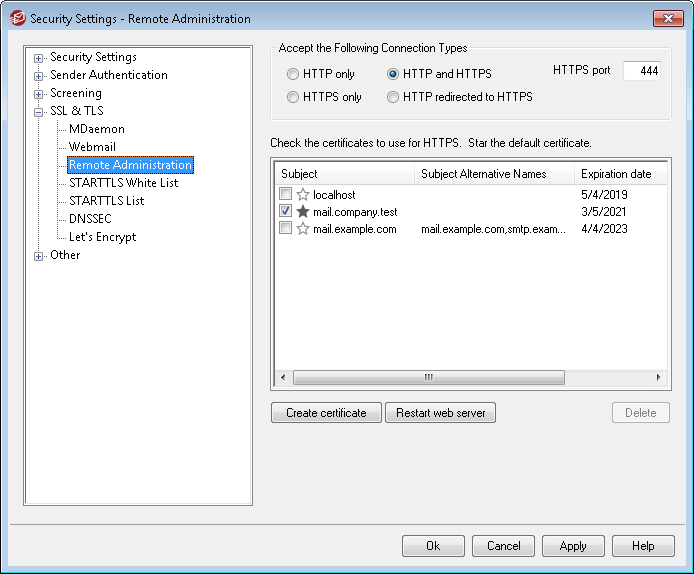Uncheck the mail.company.test certificate checkbox
694x574 pixels.
pyautogui.click(x=286, y=212)
